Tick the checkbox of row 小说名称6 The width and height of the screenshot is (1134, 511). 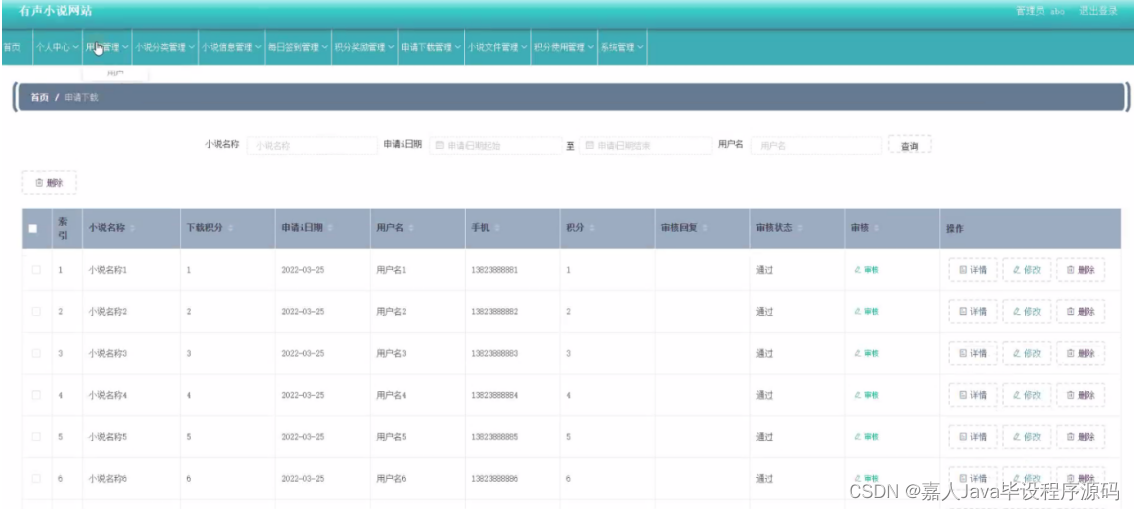(x=36, y=478)
